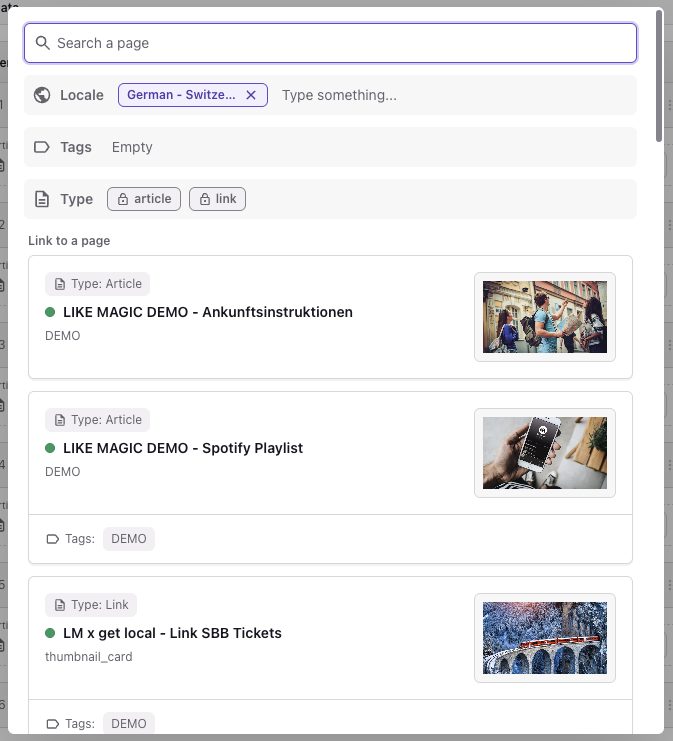The image size is (673, 741).
Task: Click the DEMO tag on SBB Tickets card
Action: pos(129,723)
